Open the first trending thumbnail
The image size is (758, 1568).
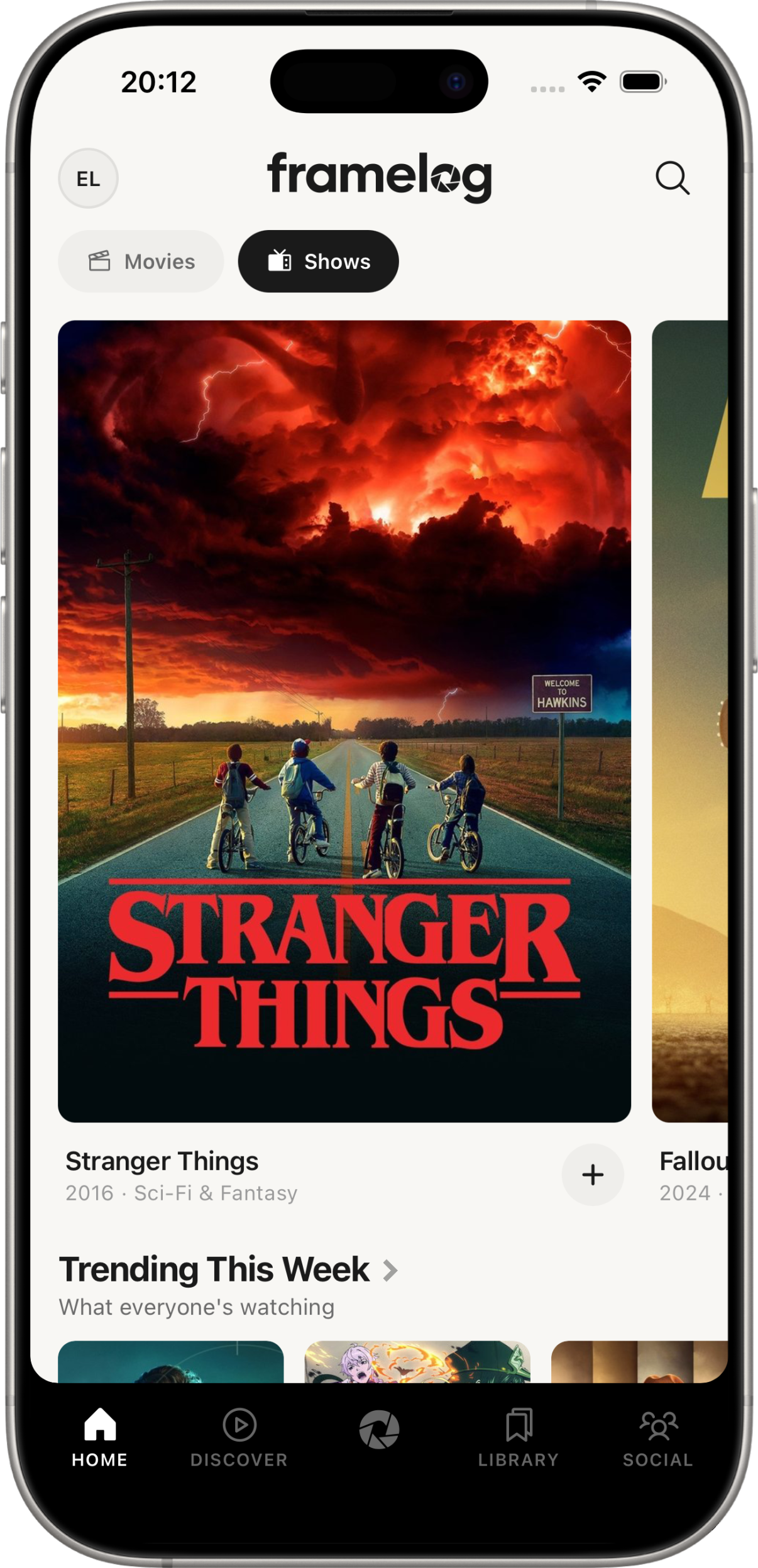click(x=171, y=1362)
